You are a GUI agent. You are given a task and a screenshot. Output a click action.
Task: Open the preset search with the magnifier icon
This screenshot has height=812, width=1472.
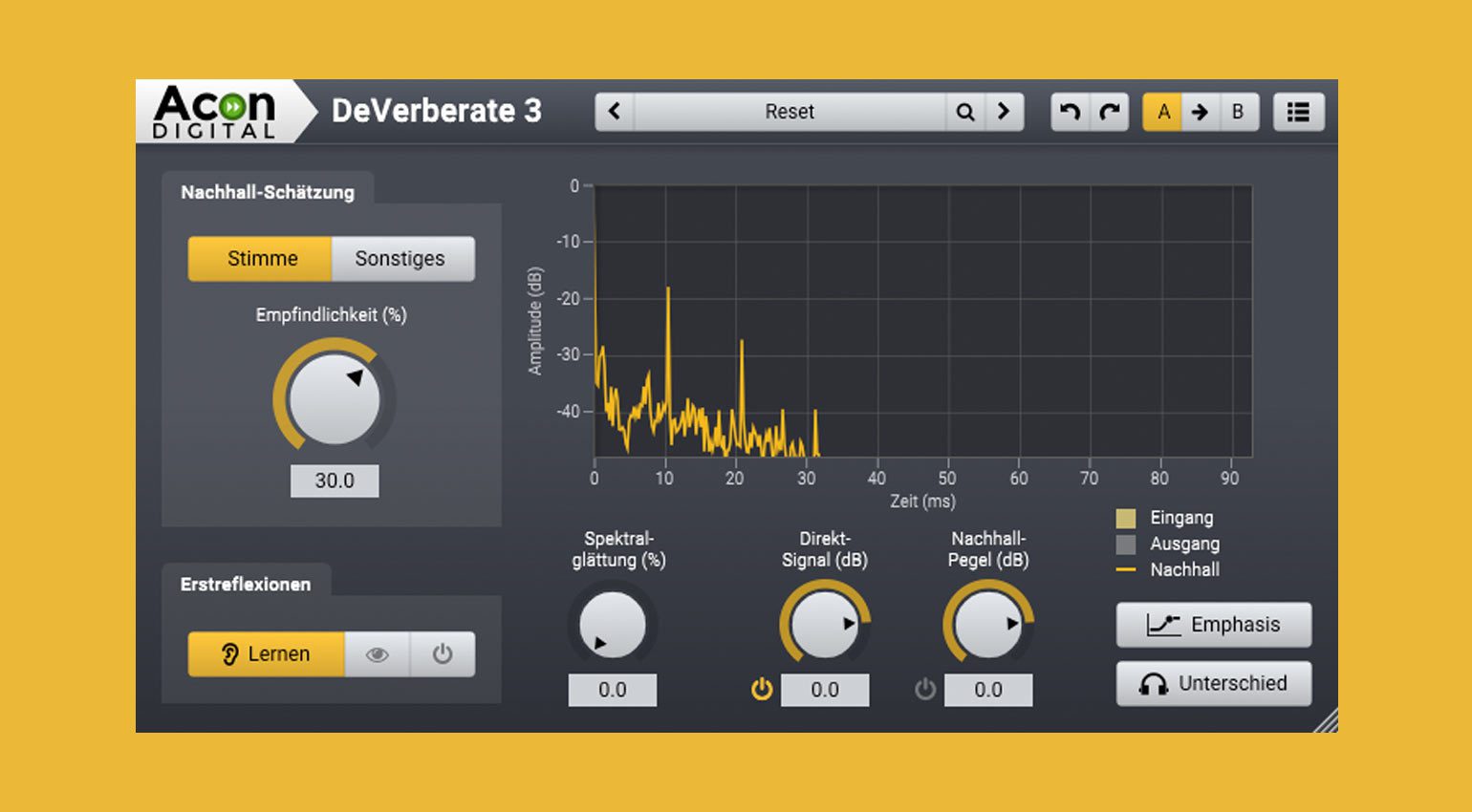click(x=965, y=112)
